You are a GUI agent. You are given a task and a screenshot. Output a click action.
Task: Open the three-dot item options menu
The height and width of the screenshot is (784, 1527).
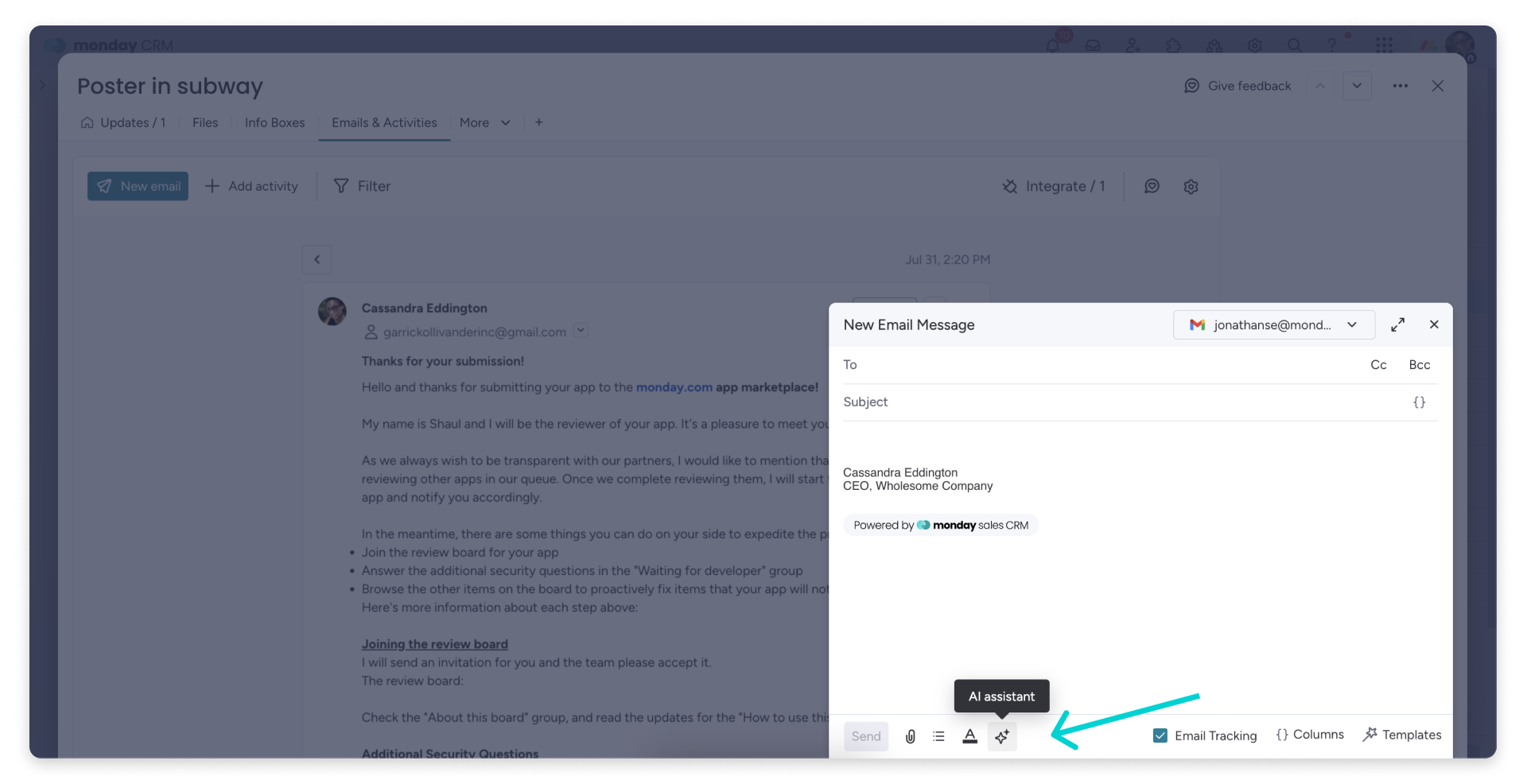tap(1401, 86)
